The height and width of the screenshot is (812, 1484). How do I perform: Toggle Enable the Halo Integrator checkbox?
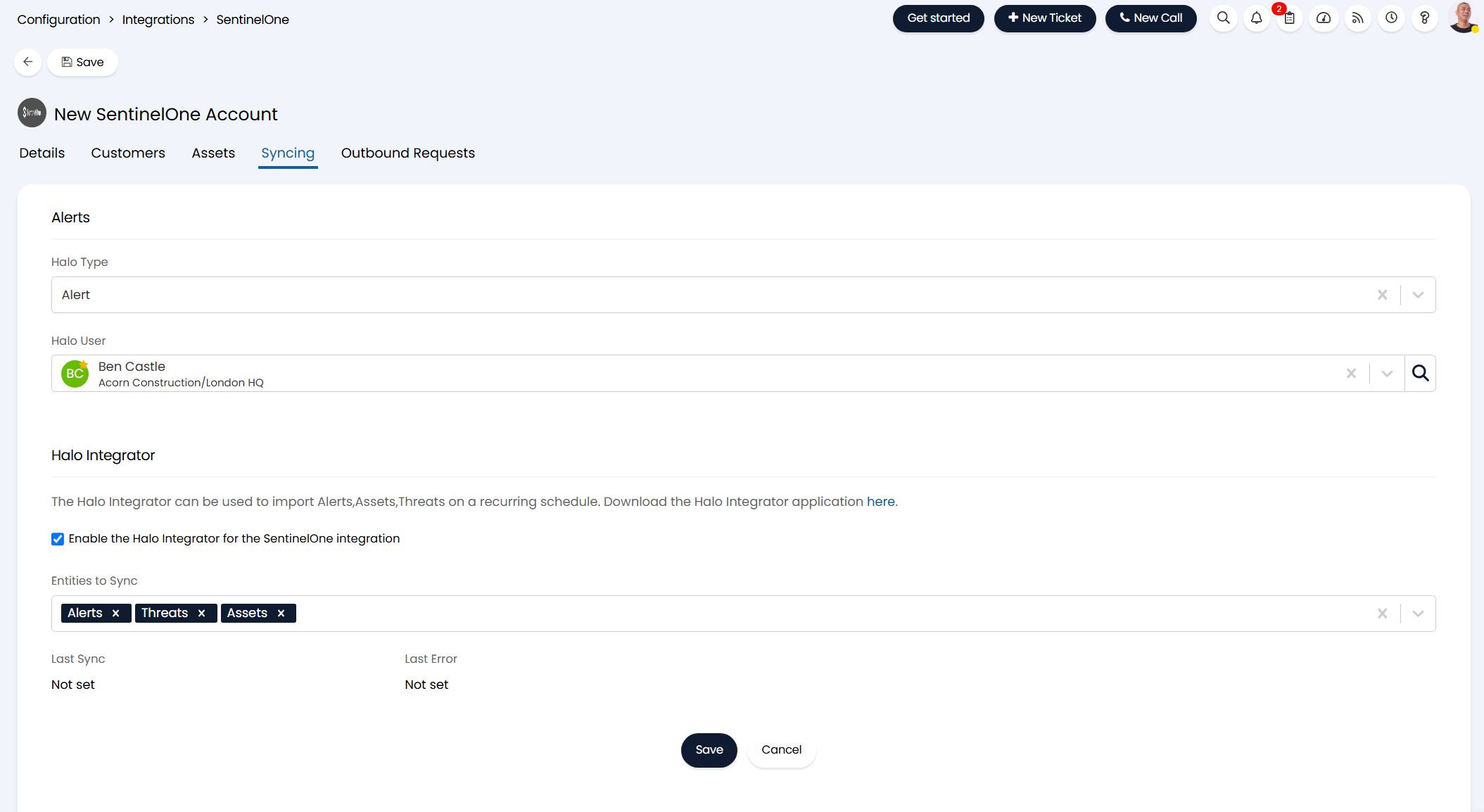pyautogui.click(x=58, y=539)
